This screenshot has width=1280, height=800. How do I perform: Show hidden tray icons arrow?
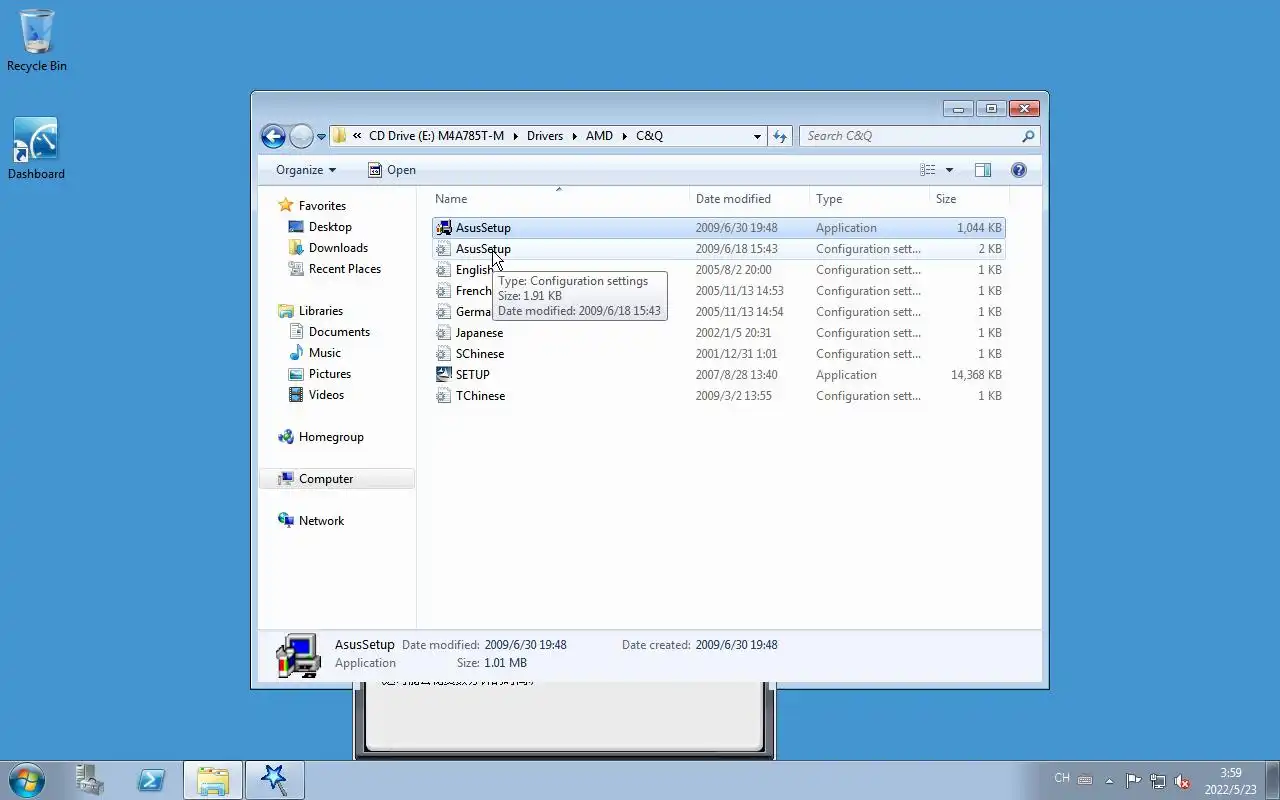[x=1109, y=781]
